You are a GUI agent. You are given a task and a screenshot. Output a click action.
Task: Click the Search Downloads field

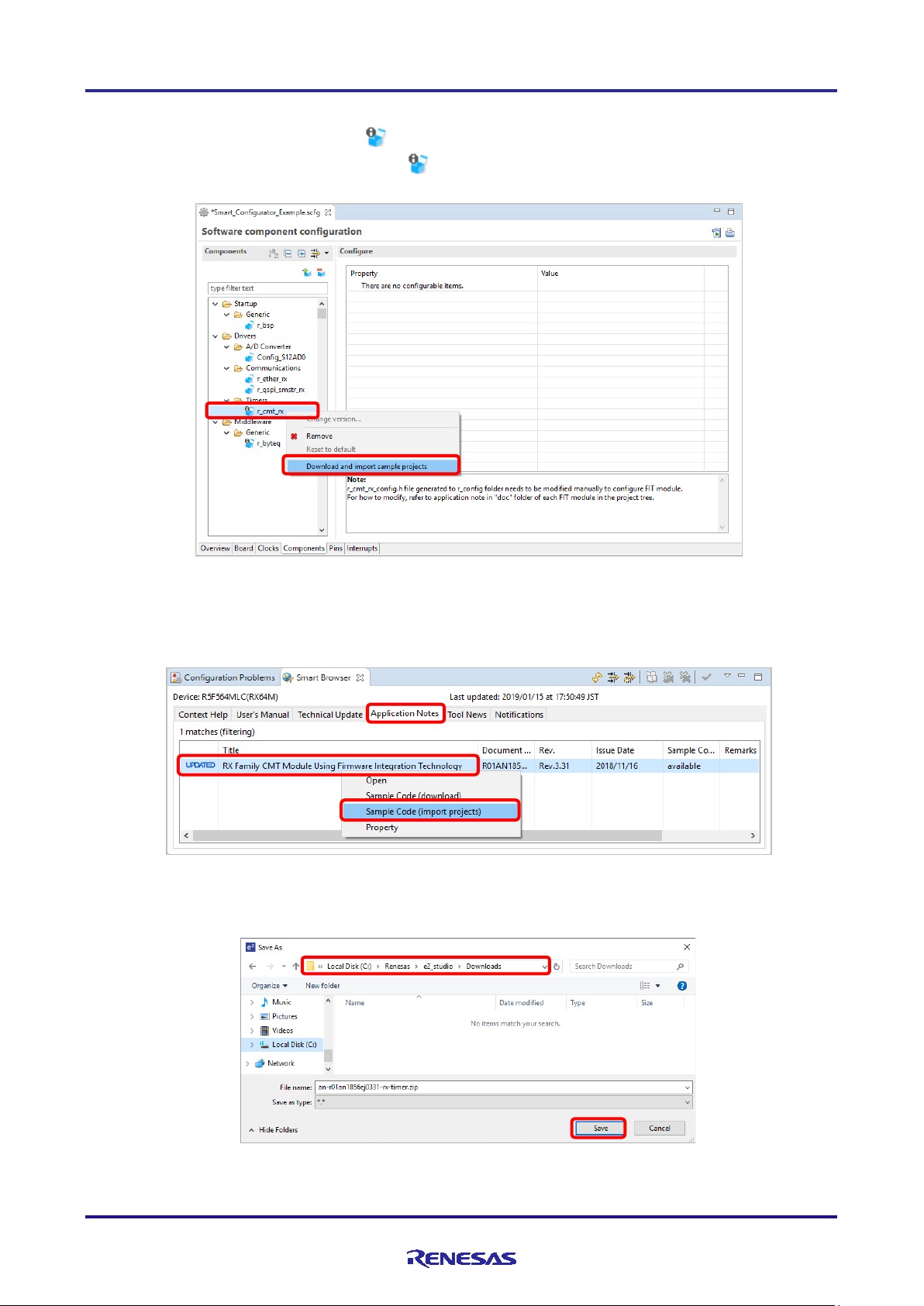(629, 967)
